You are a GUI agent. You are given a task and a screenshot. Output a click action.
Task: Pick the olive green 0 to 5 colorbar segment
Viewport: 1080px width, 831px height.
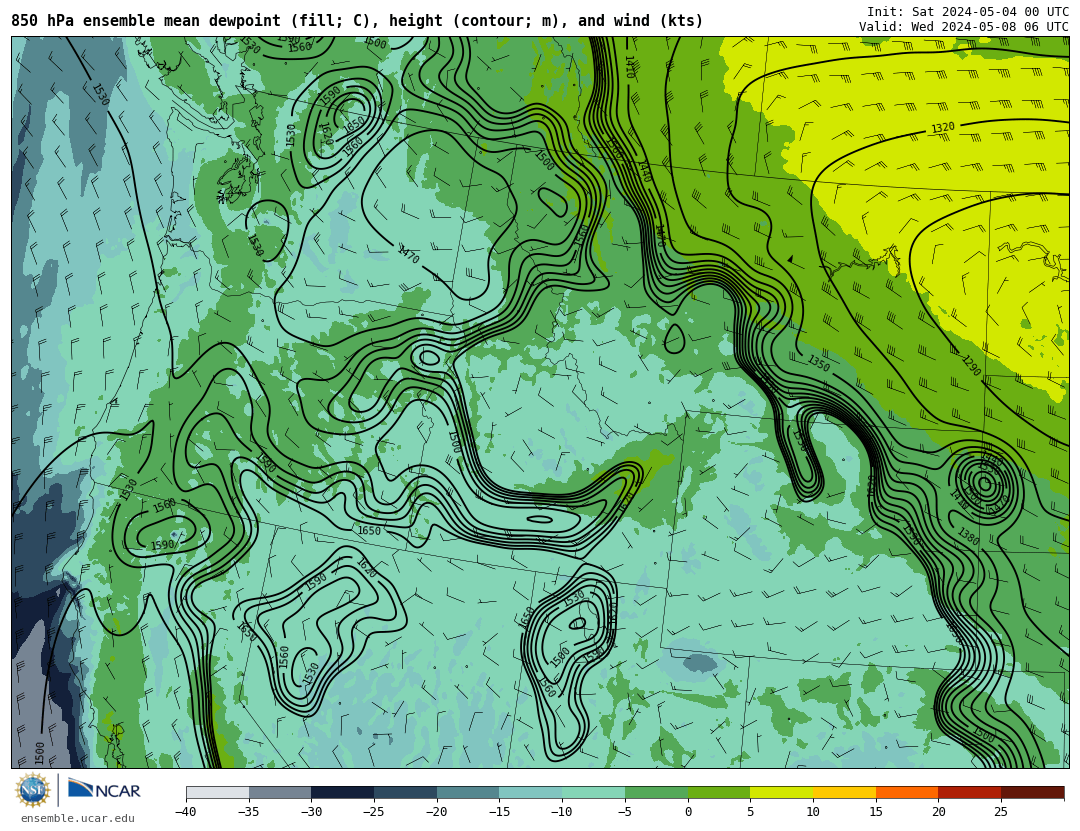[719, 792]
